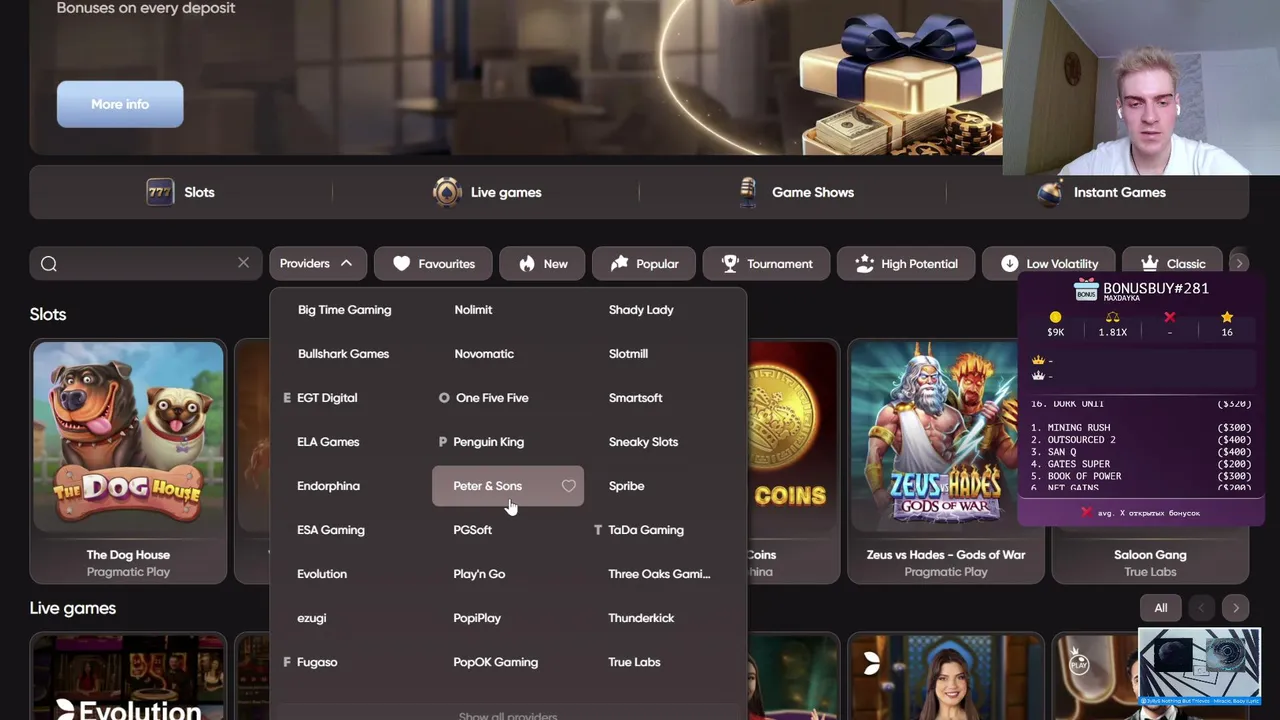The height and width of the screenshot is (720, 1280).
Task: Open The Dog House slot thumbnail
Action: 128,436
